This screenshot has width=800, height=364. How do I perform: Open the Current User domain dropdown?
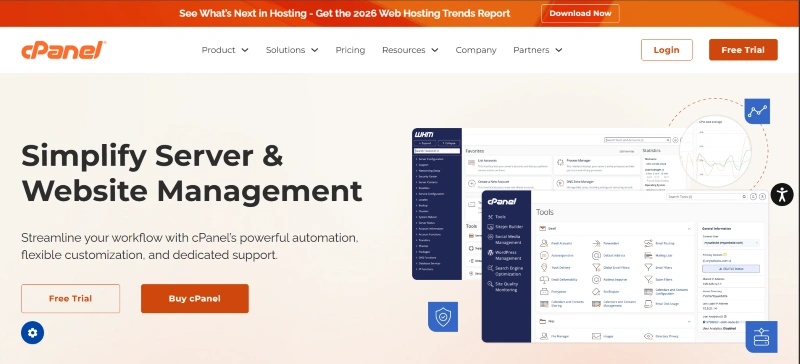[x=731, y=242]
